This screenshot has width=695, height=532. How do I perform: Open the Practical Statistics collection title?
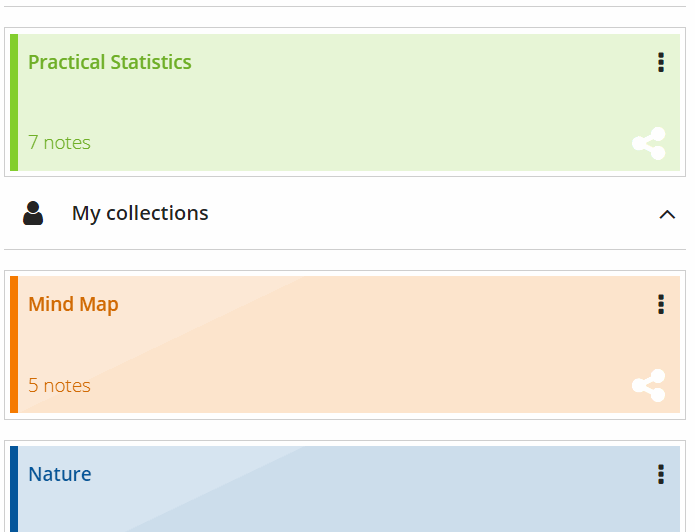110,62
